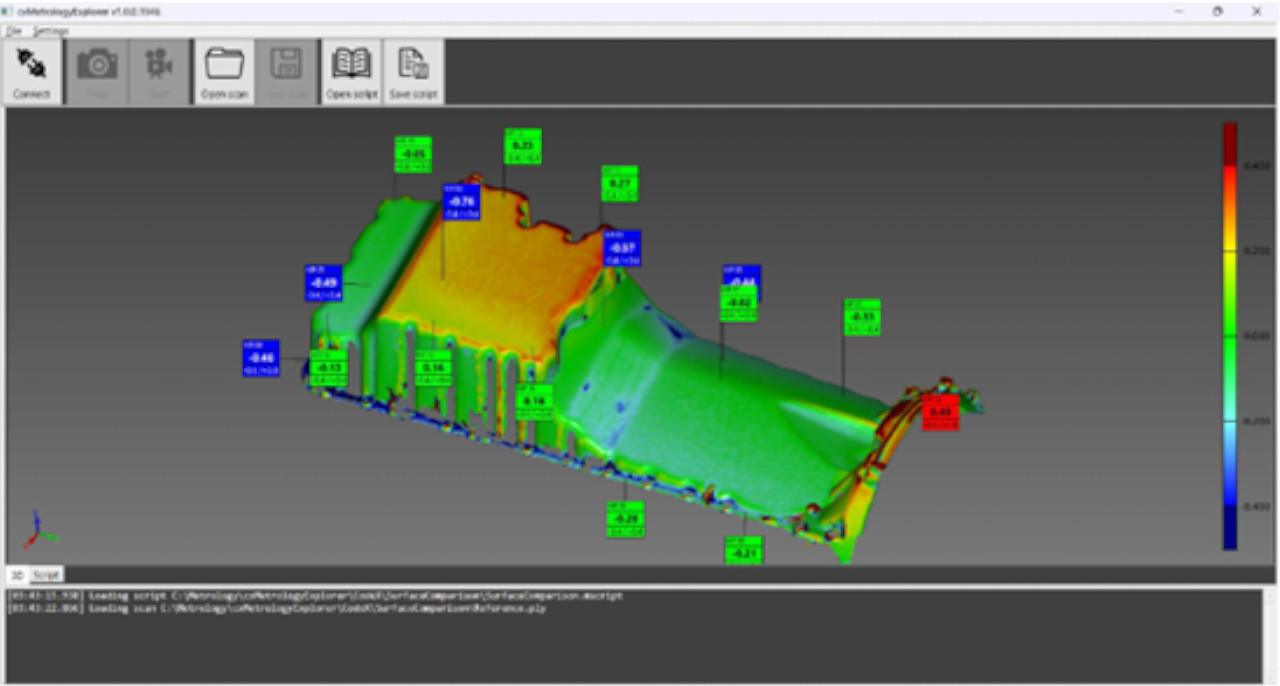Select the green -0.02 deviation label
This screenshot has width=1280, height=686.
[x=739, y=303]
